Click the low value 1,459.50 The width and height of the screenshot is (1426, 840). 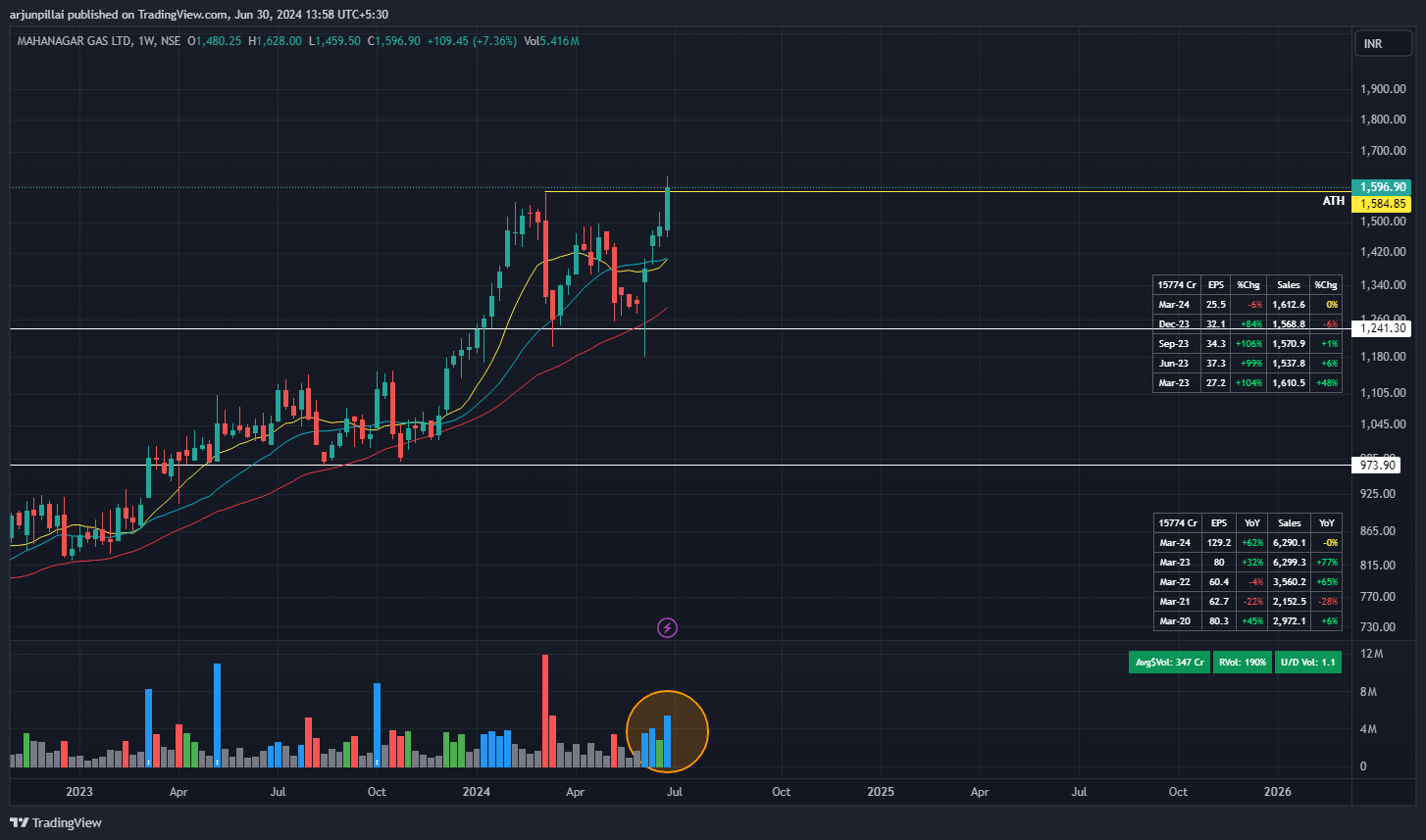click(337, 41)
